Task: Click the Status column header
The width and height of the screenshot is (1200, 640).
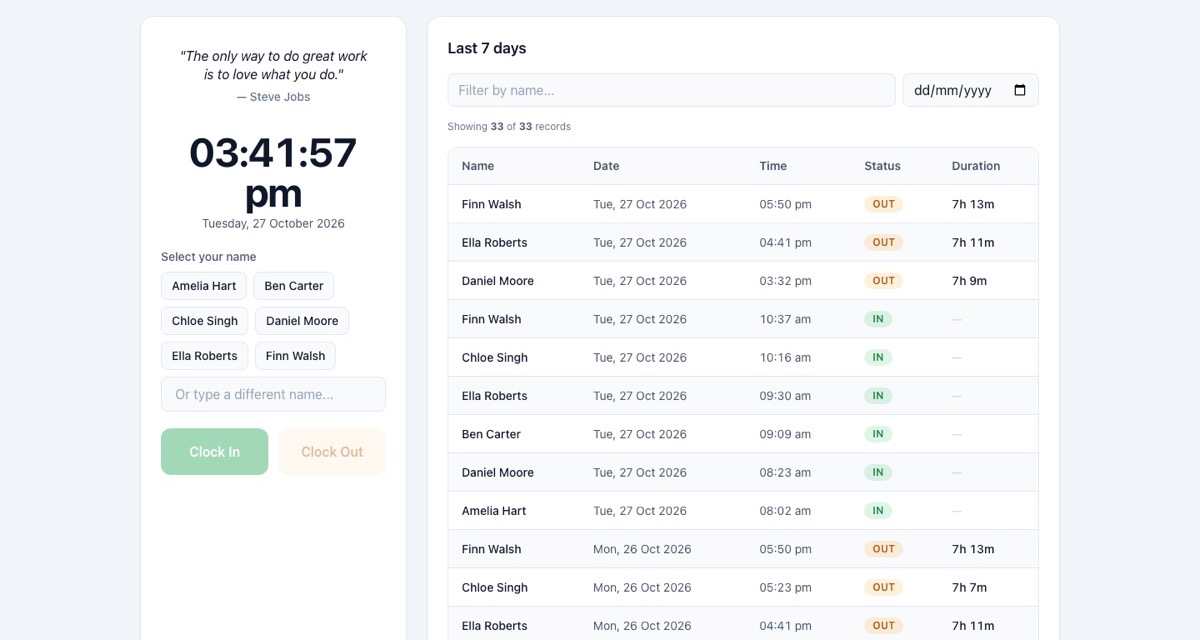Action: [882, 166]
